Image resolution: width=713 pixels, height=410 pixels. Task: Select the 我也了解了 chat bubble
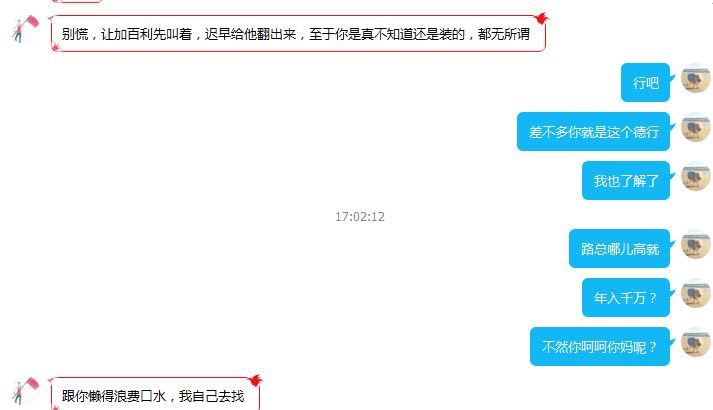coord(626,180)
